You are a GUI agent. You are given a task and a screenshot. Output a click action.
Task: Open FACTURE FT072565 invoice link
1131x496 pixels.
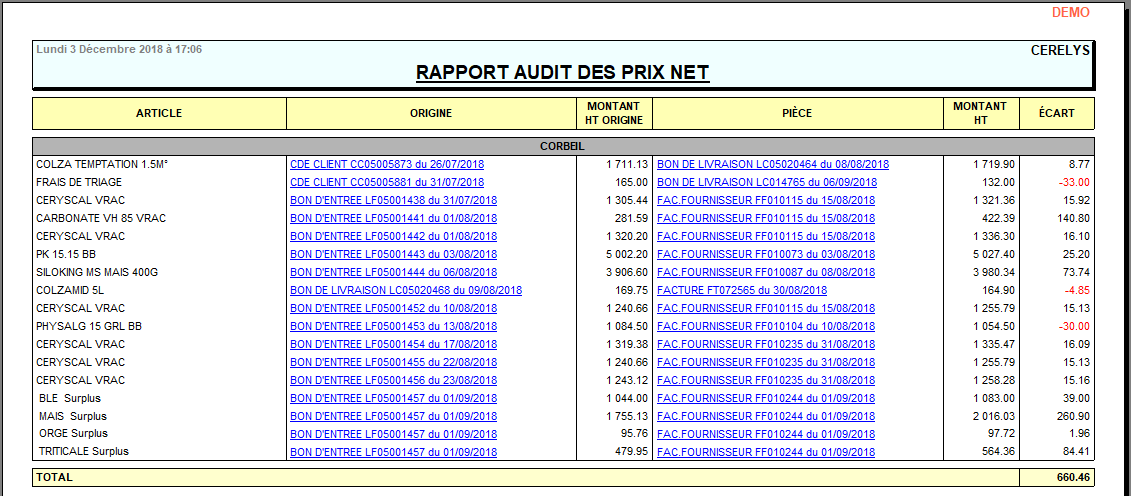click(x=742, y=290)
